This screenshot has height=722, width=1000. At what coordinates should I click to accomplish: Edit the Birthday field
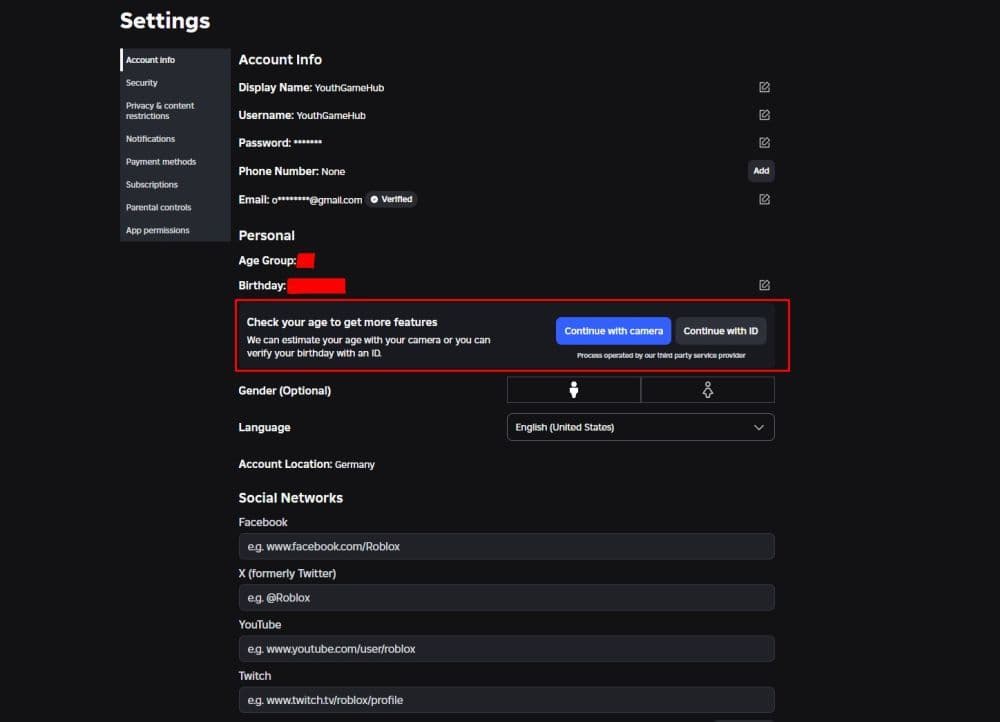pos(763,284)
